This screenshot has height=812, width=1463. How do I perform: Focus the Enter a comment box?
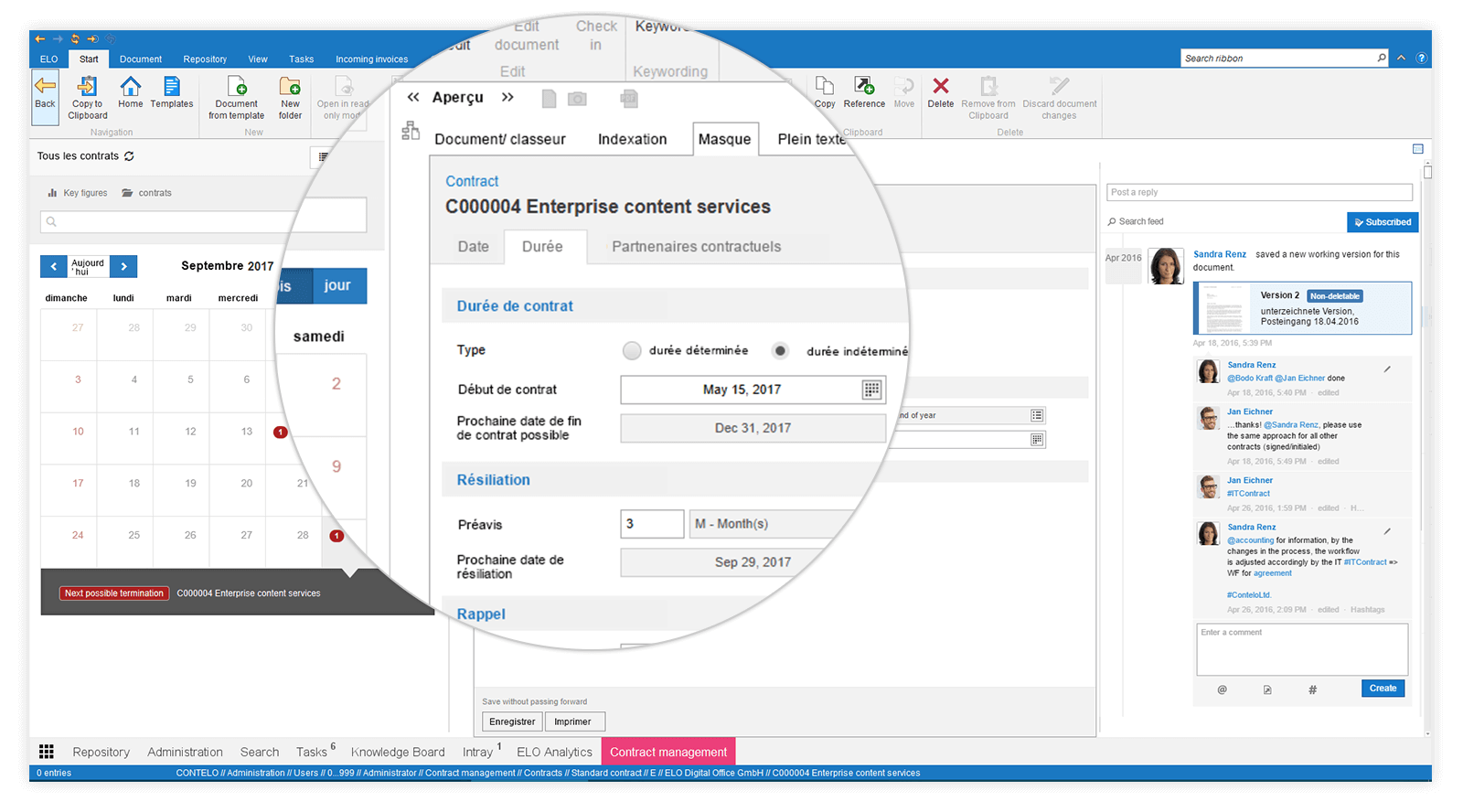point(1302,649)
